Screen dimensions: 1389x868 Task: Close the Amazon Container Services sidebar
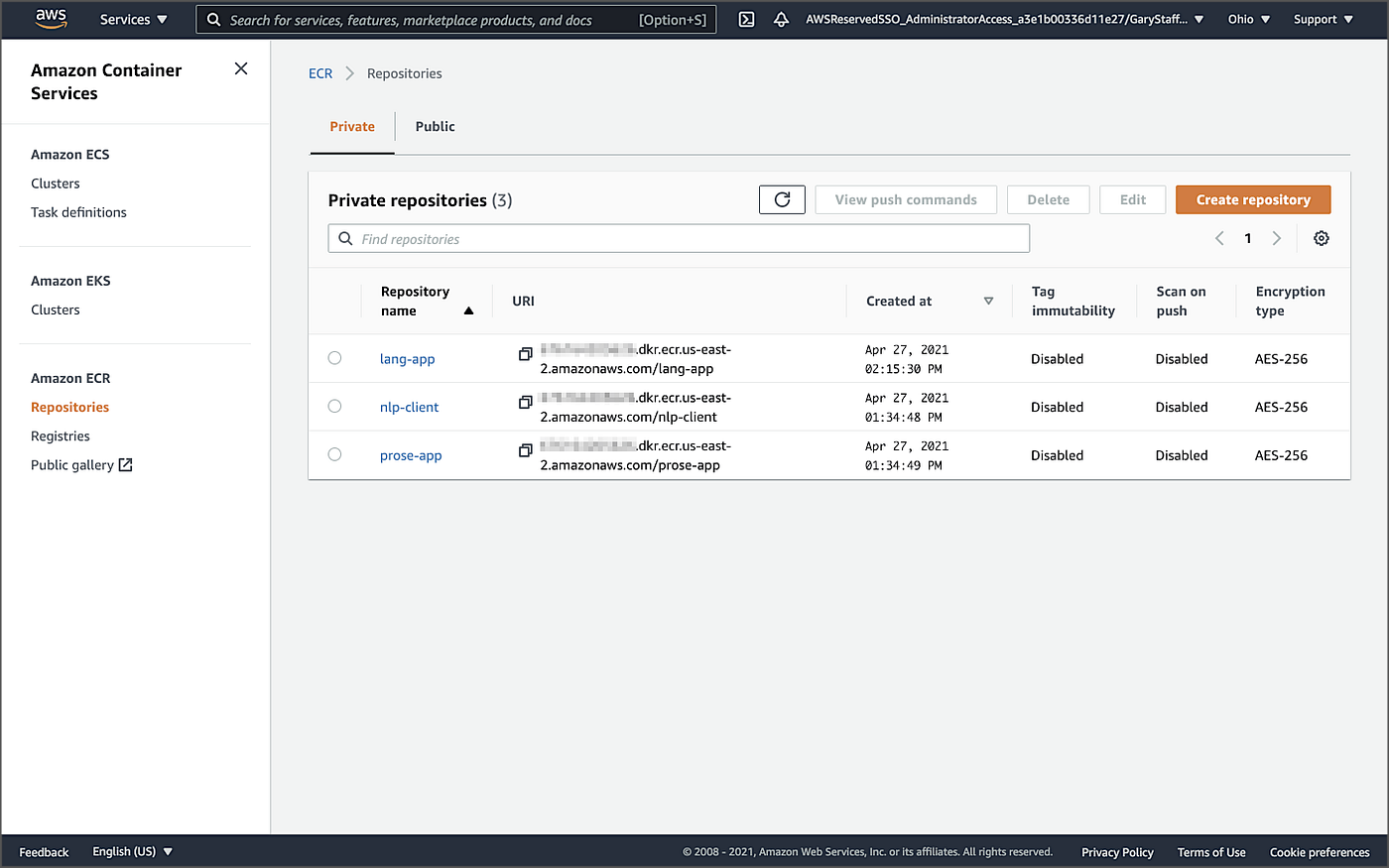click(x=241, y=68)
